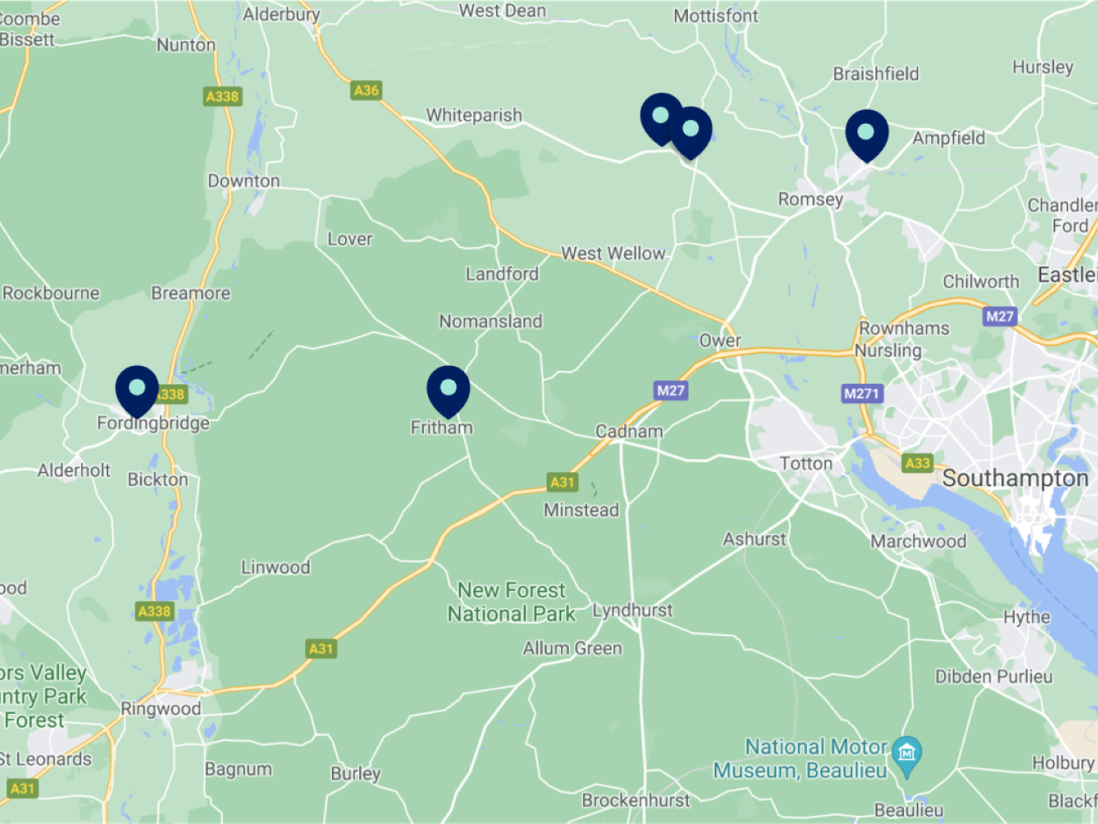Click the Brockenhurst label

click(636, 800)
